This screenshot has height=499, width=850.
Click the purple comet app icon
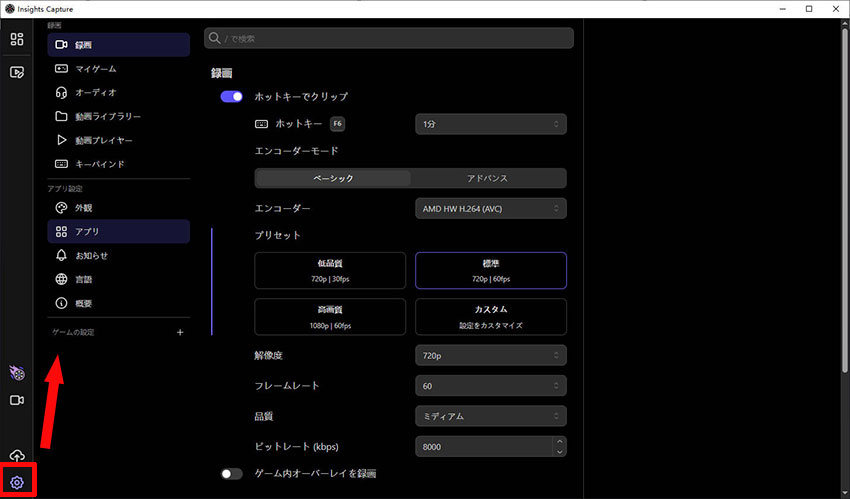coord(16,373)
